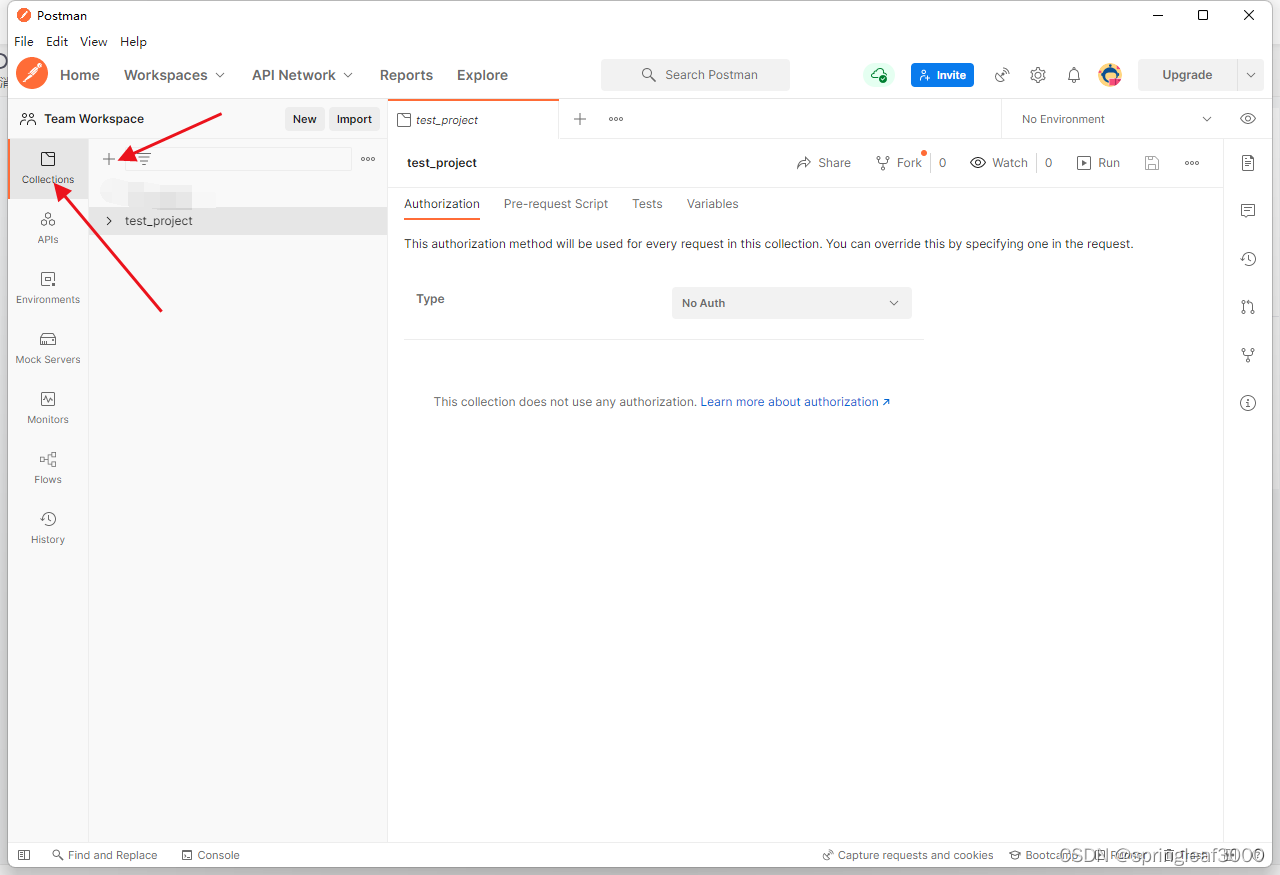Fork the test_project collection
This screenshot has width=1280, height=875.
(898, 163)
